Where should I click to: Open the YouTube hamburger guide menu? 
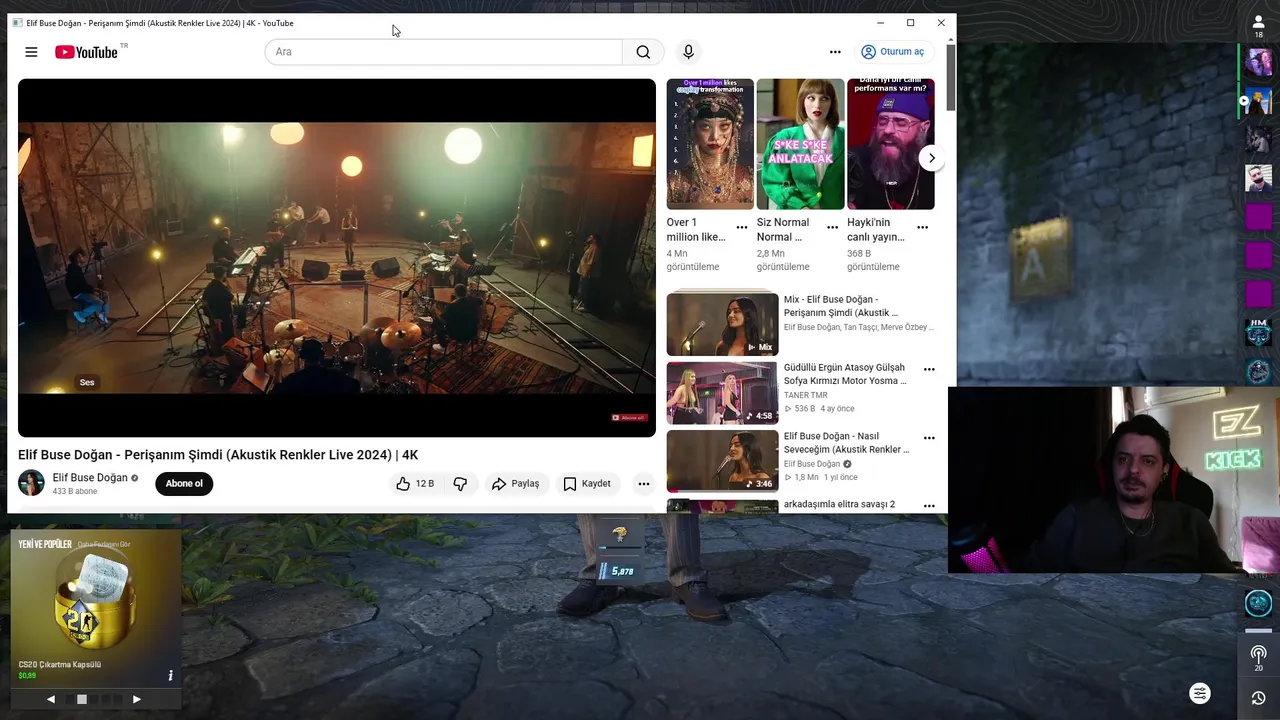(x=31, y=52)
